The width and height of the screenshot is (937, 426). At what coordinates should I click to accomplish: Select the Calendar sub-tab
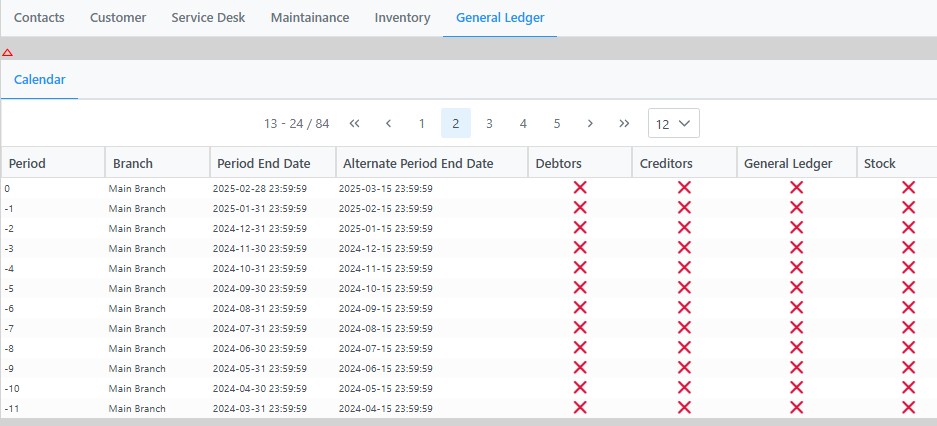[40, 80]
